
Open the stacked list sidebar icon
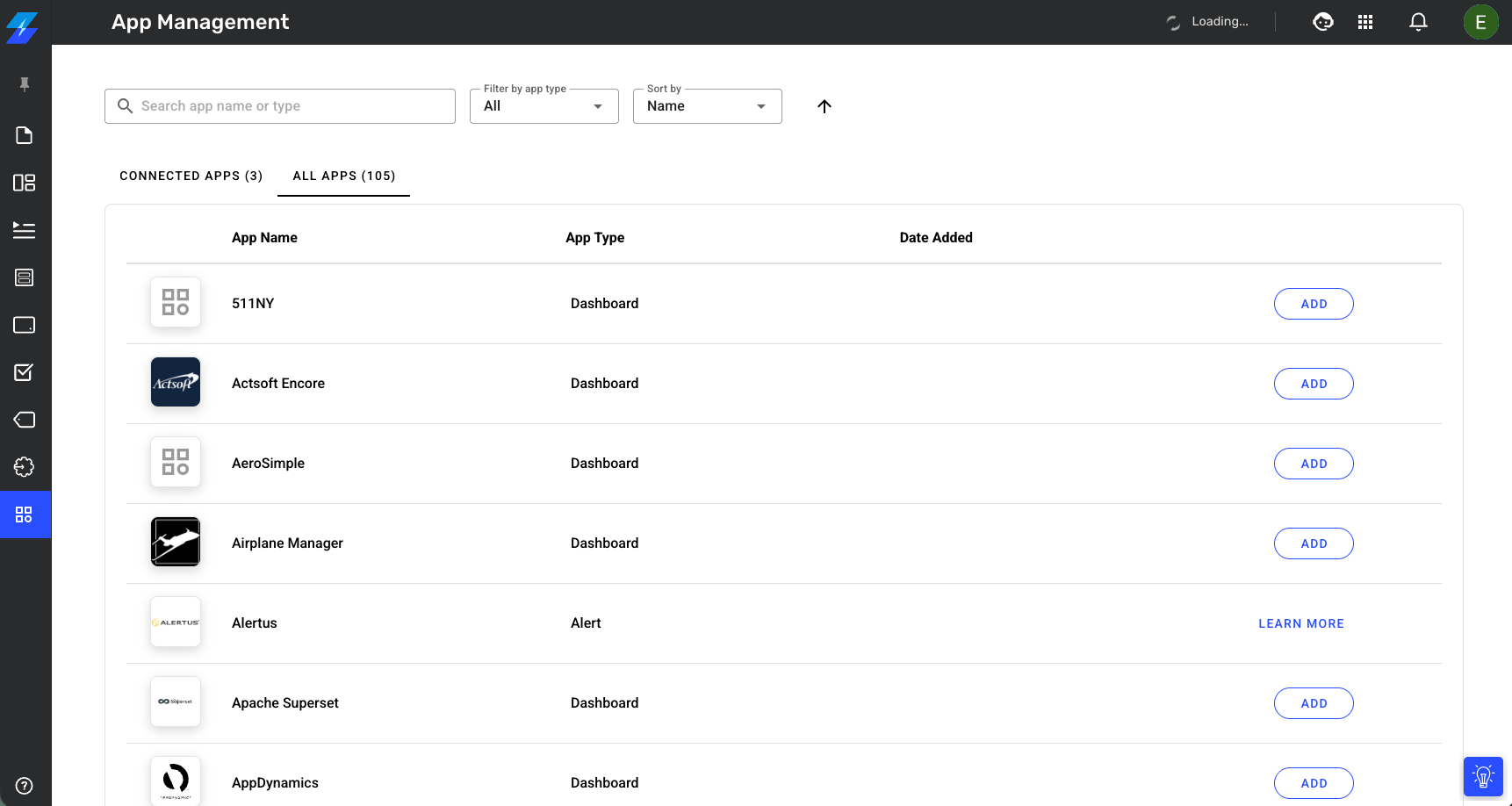(25, 277)
